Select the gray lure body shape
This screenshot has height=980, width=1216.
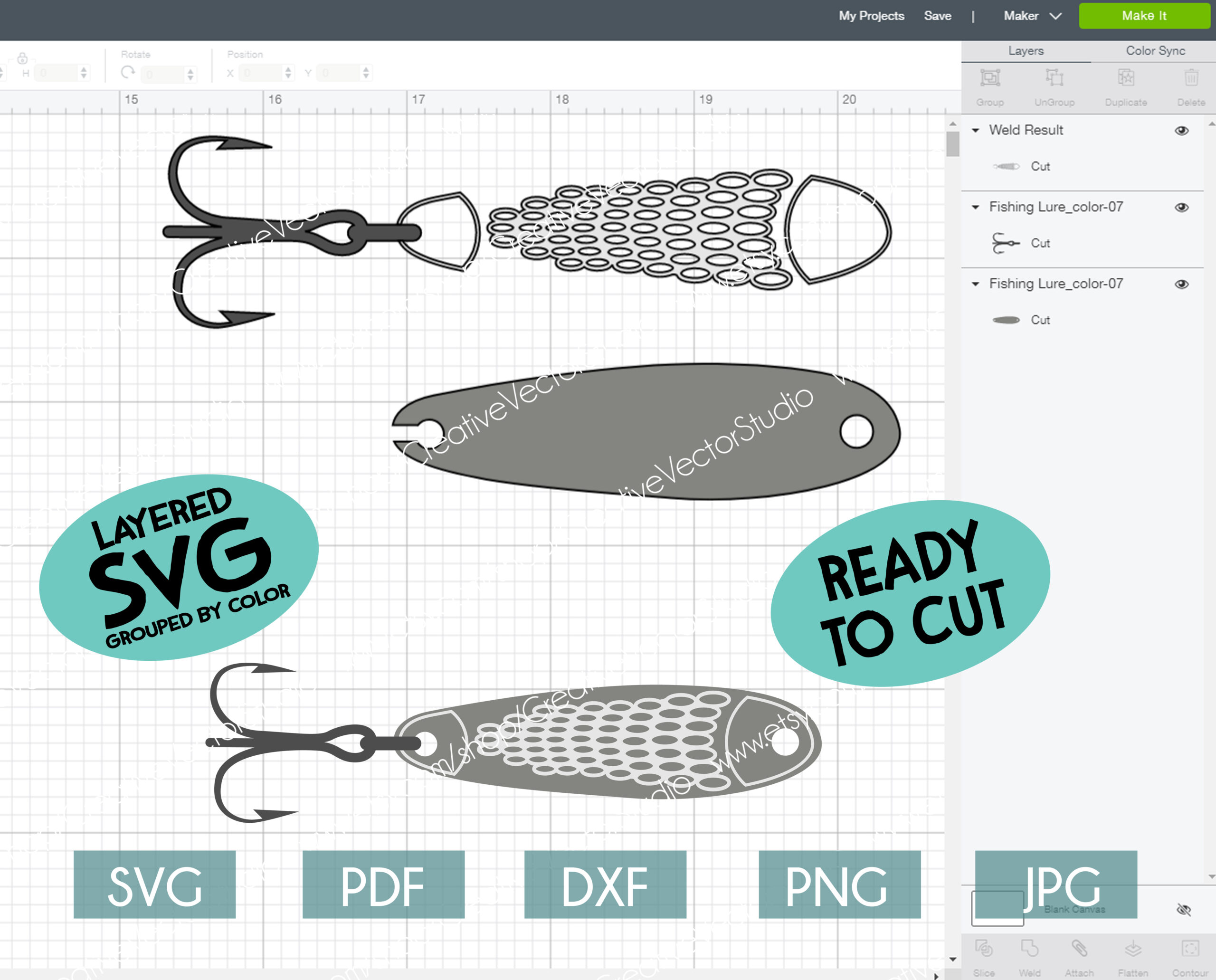[646, 431]
